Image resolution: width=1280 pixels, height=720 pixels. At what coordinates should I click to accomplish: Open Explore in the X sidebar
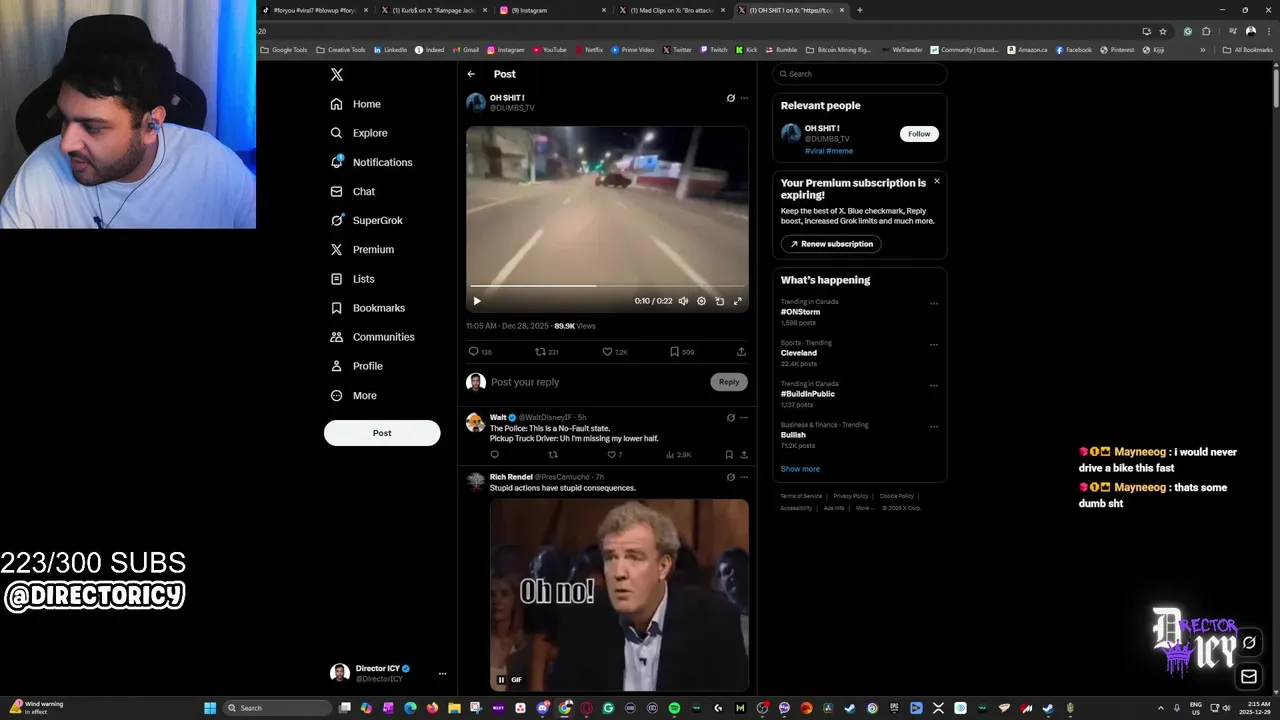[x=359, y=133]
